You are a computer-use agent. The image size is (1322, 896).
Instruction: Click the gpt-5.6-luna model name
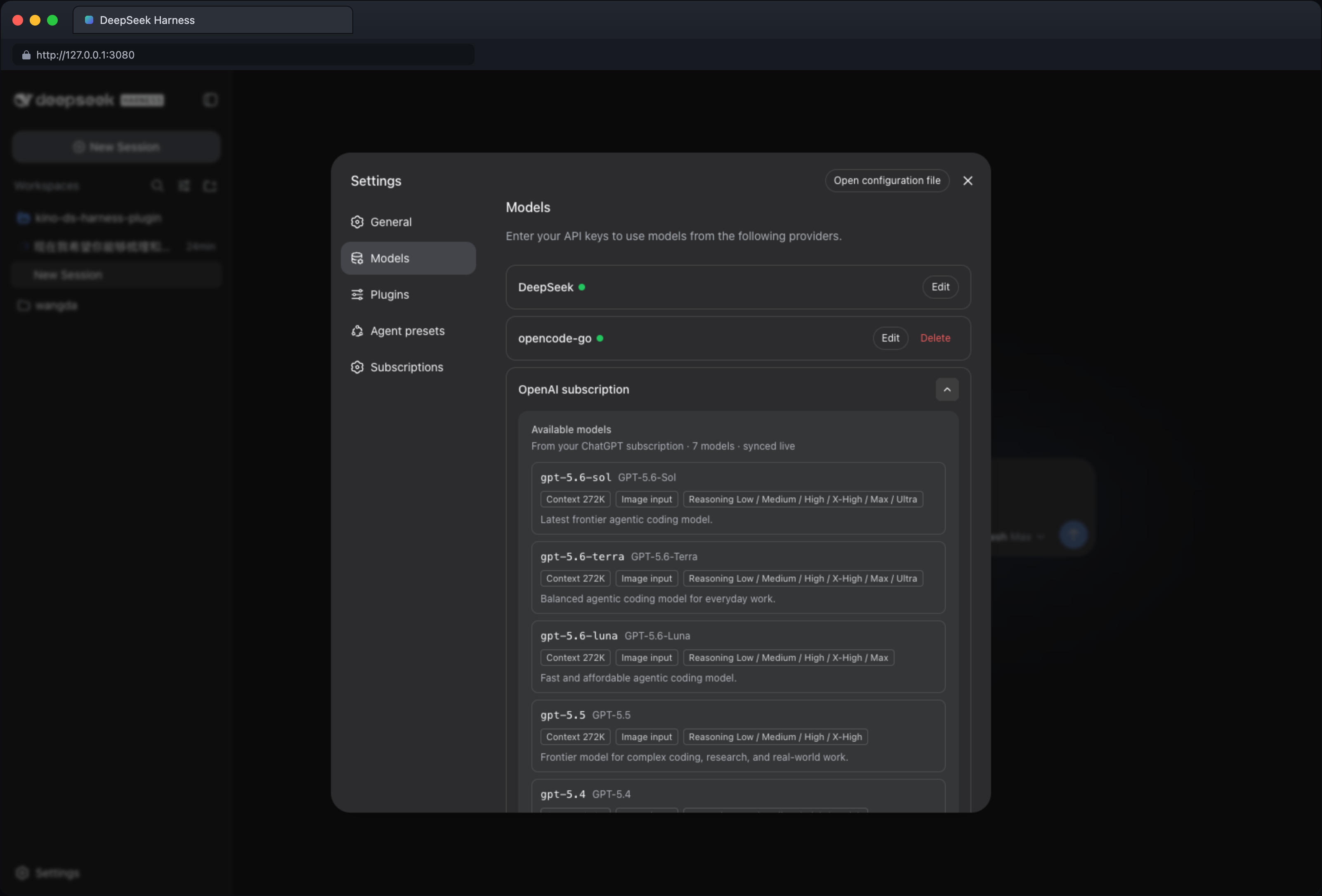click(579, 635)
